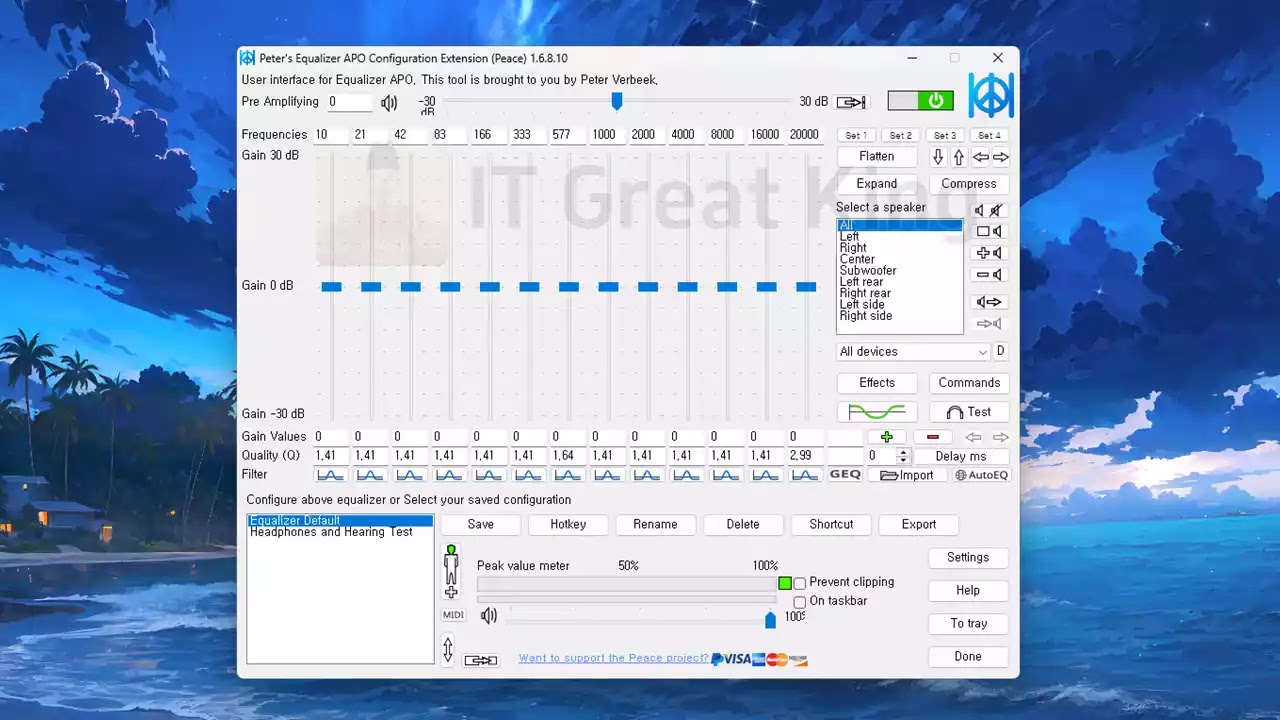Image resolution: width=1280 pixels, height=720 pixels.
Task: Click the left arrow icon beside Flatten
Action: tap(981, 157)
